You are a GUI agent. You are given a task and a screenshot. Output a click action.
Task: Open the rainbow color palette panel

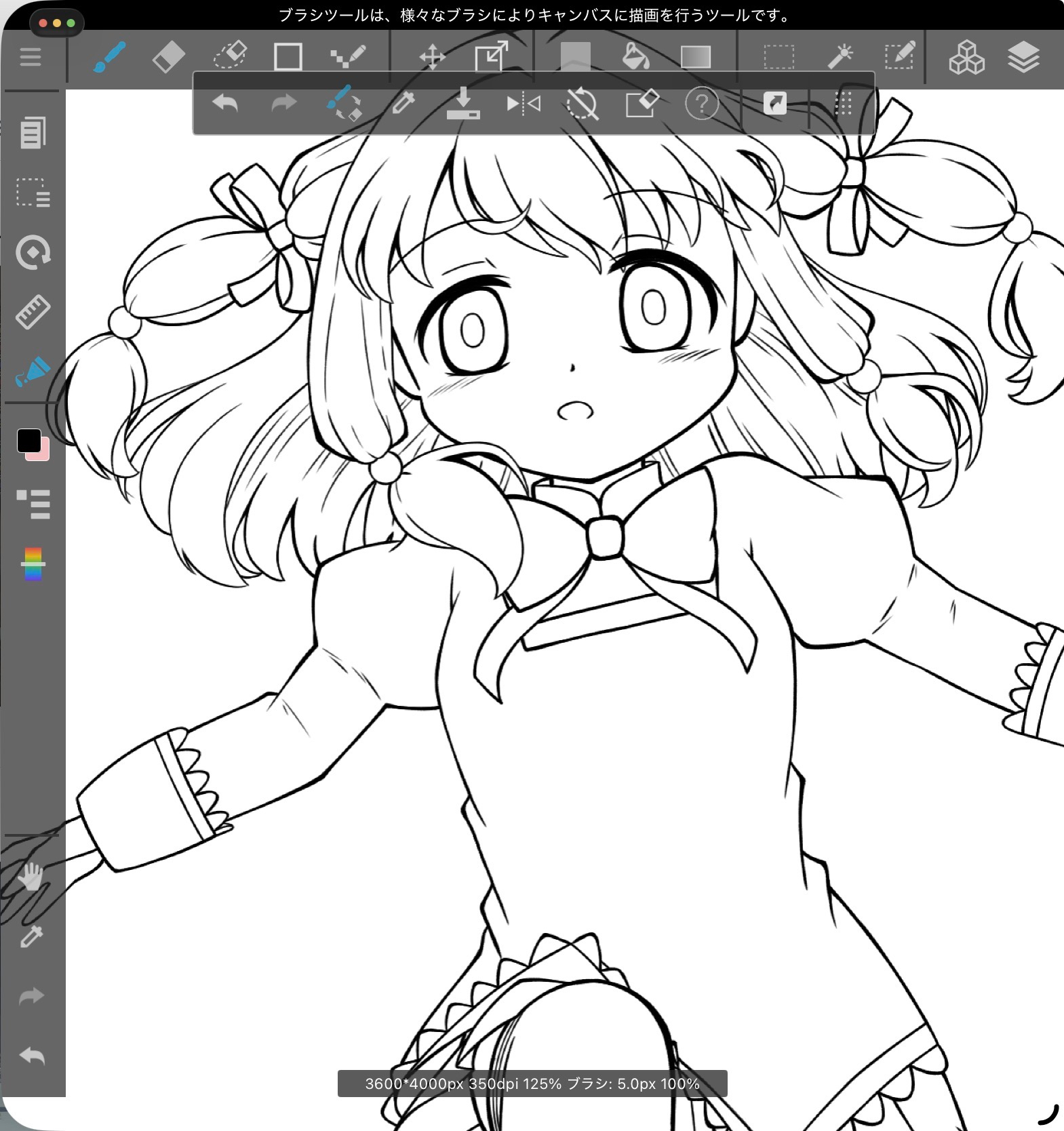(33, 564)
